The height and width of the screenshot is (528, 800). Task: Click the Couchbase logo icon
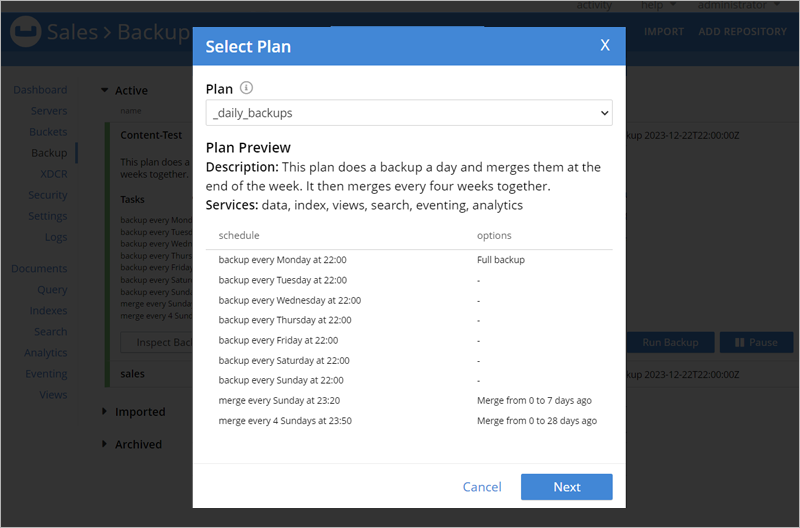pyautogui.click(x=26, y=32)
